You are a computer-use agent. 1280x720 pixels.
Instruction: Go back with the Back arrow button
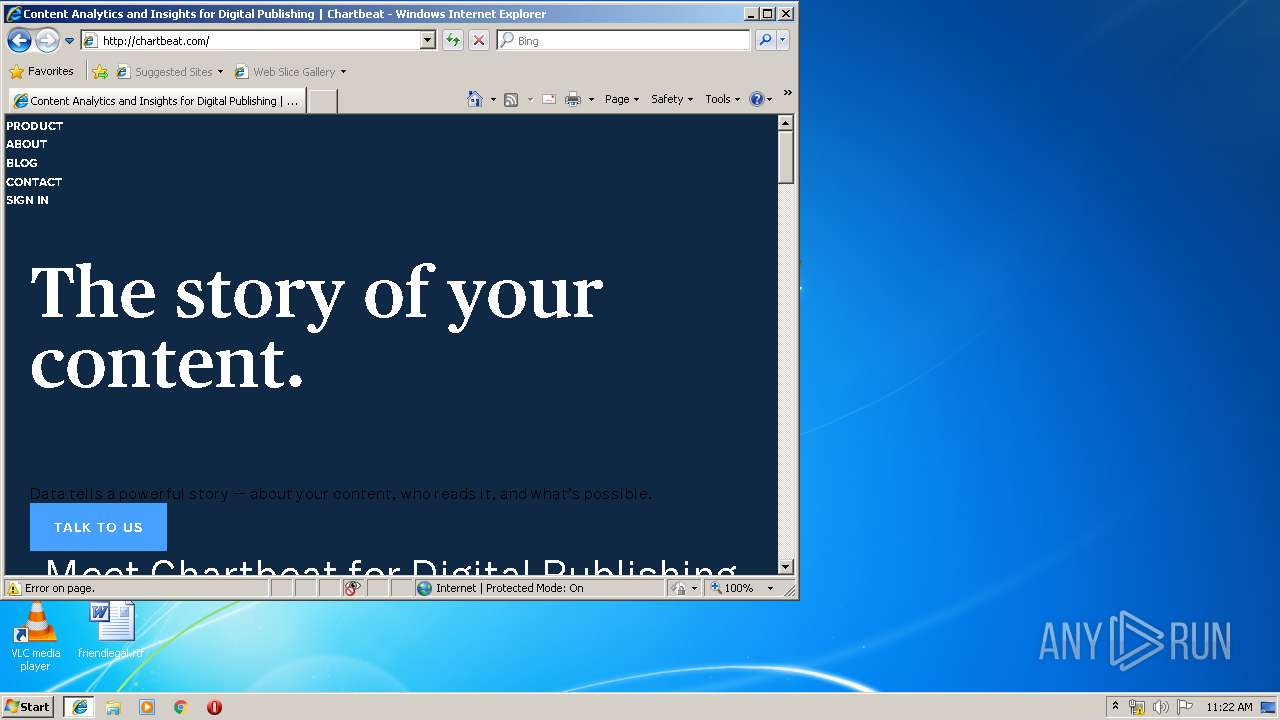click(x=19, y=40)
